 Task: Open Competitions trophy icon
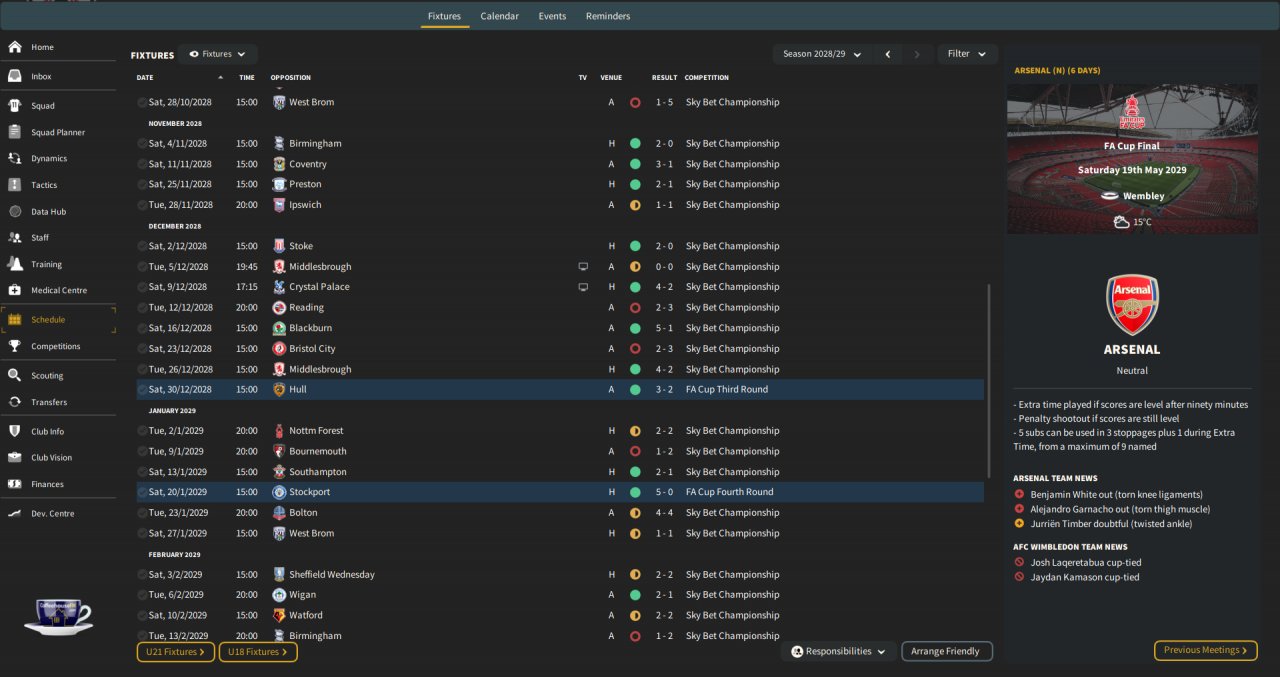tap(15, 346)
